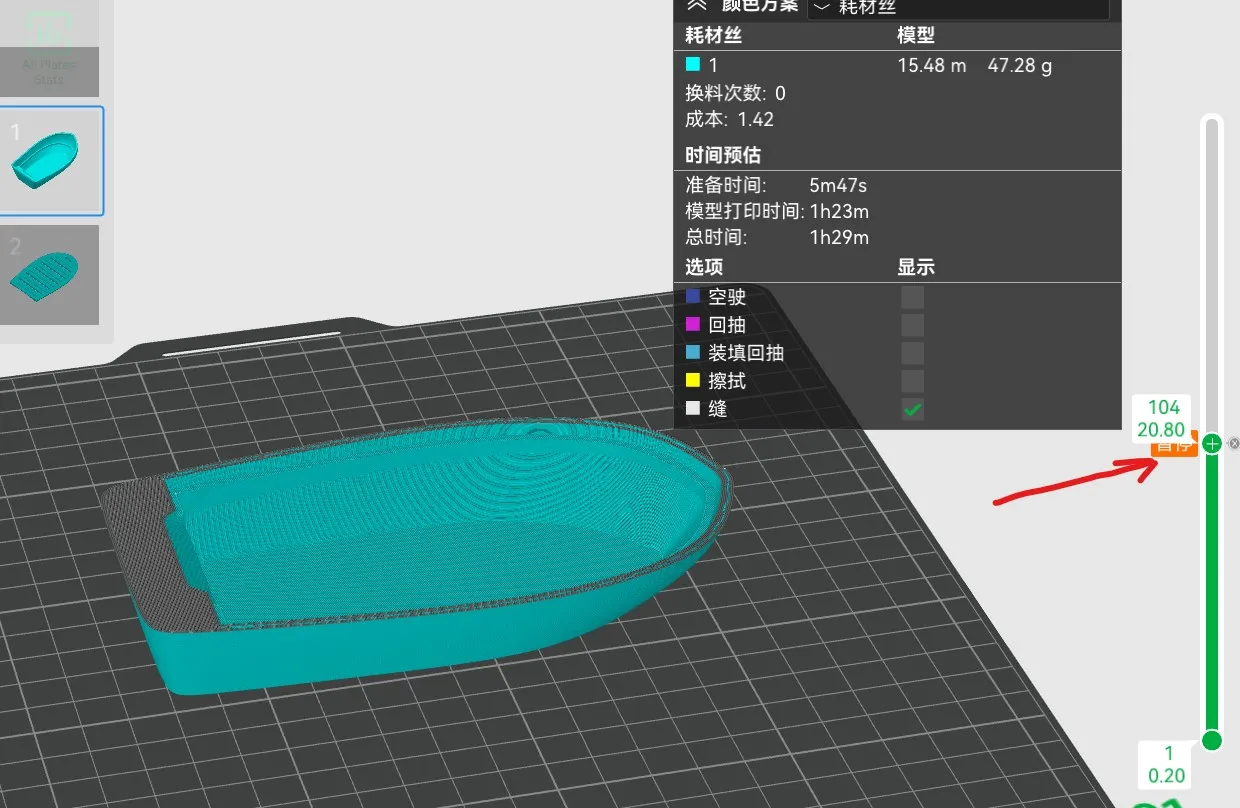Click the 时间预估 section heading
This screenshot has width=1240, height=808.
(723, 155)
